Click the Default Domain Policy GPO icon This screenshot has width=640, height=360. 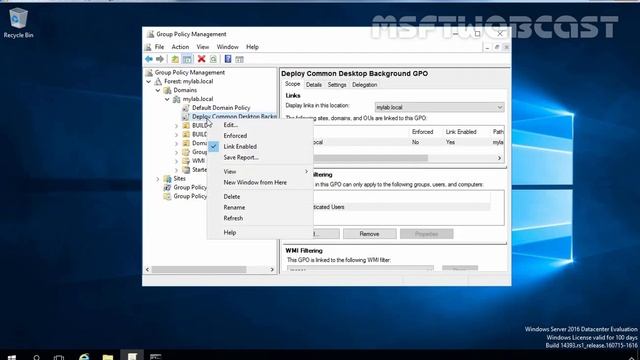click(186, 108)
